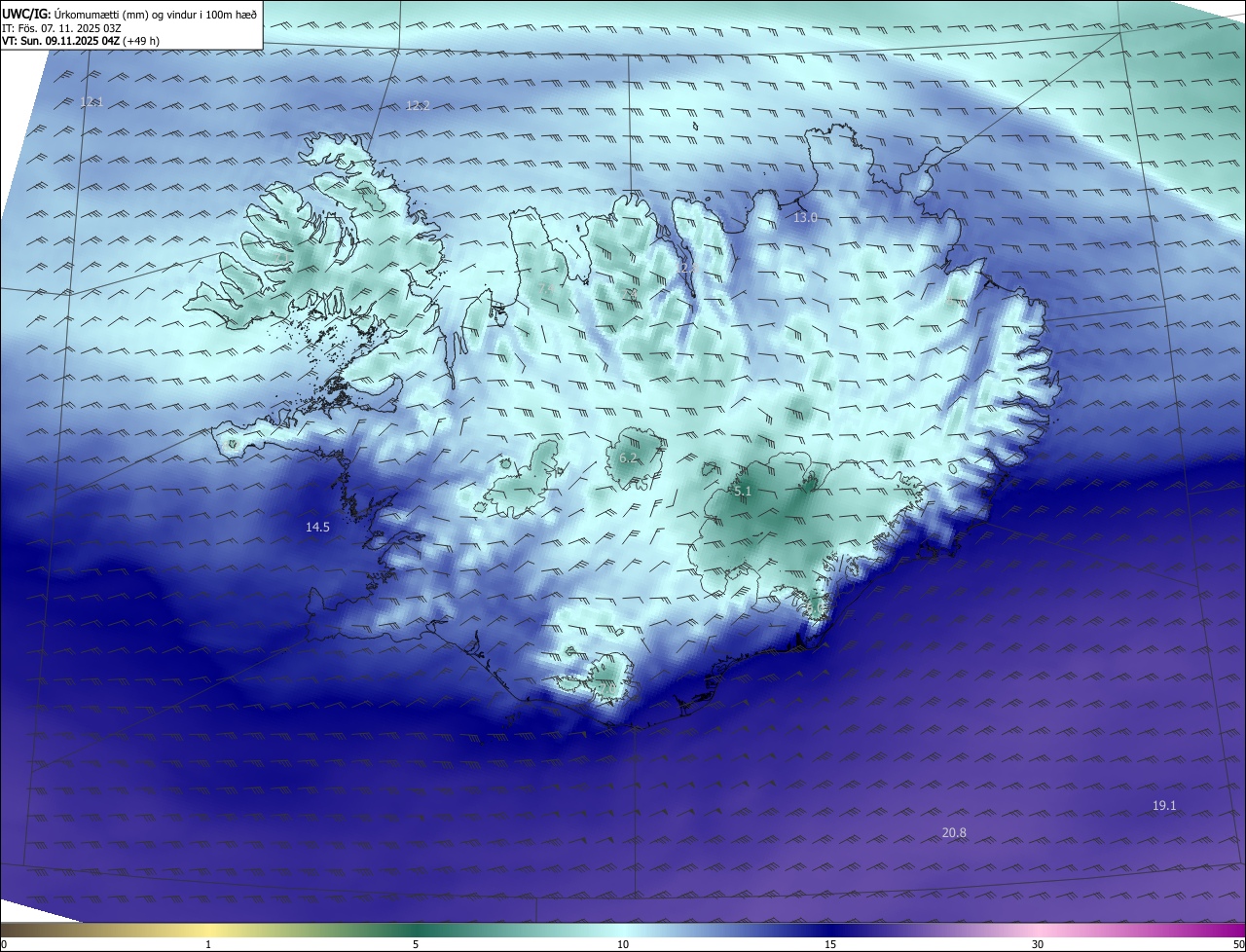Click the colorbar tick label 15

pos(830,944)
